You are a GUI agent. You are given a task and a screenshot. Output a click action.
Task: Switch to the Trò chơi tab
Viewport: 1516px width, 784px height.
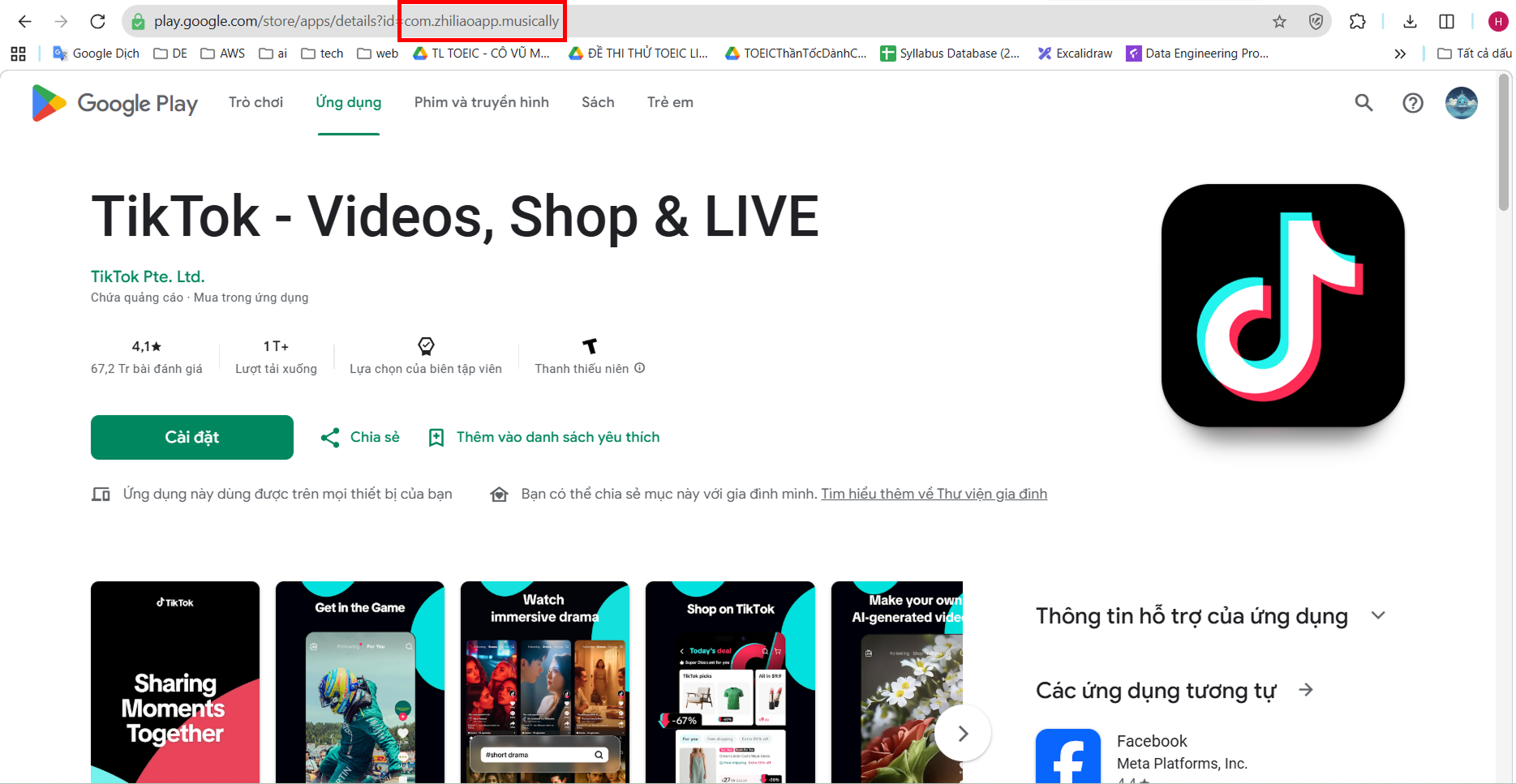tap(256, 102)
